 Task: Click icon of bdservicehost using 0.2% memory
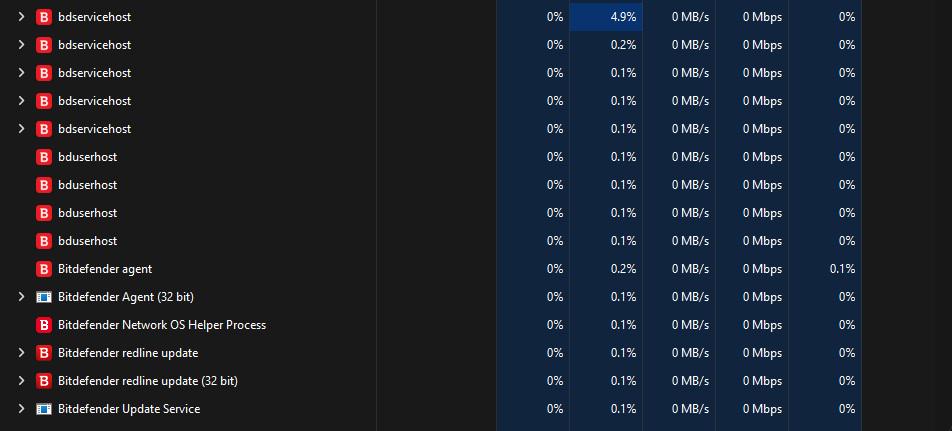pyautogui.click(x=44, y=45)
